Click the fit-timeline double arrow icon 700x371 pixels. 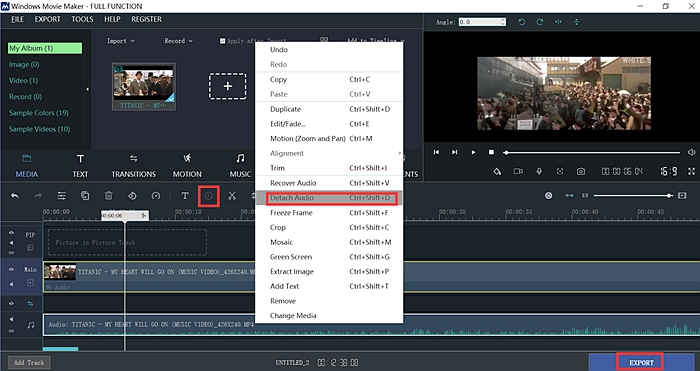pos(569,196)
